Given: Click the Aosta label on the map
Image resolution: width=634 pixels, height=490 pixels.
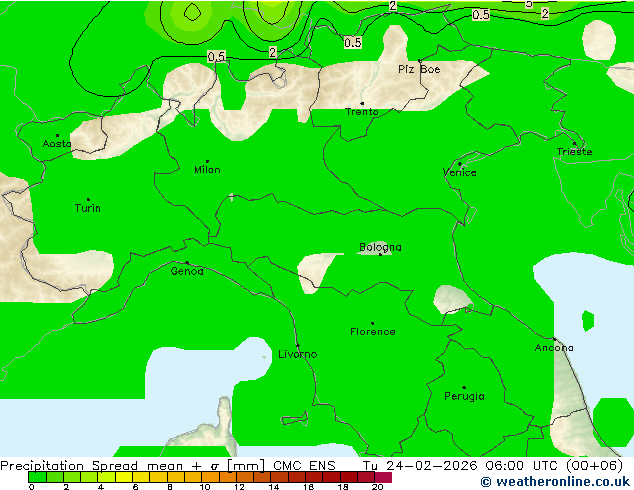Looking at the screenshot, I should pos(57,144).
